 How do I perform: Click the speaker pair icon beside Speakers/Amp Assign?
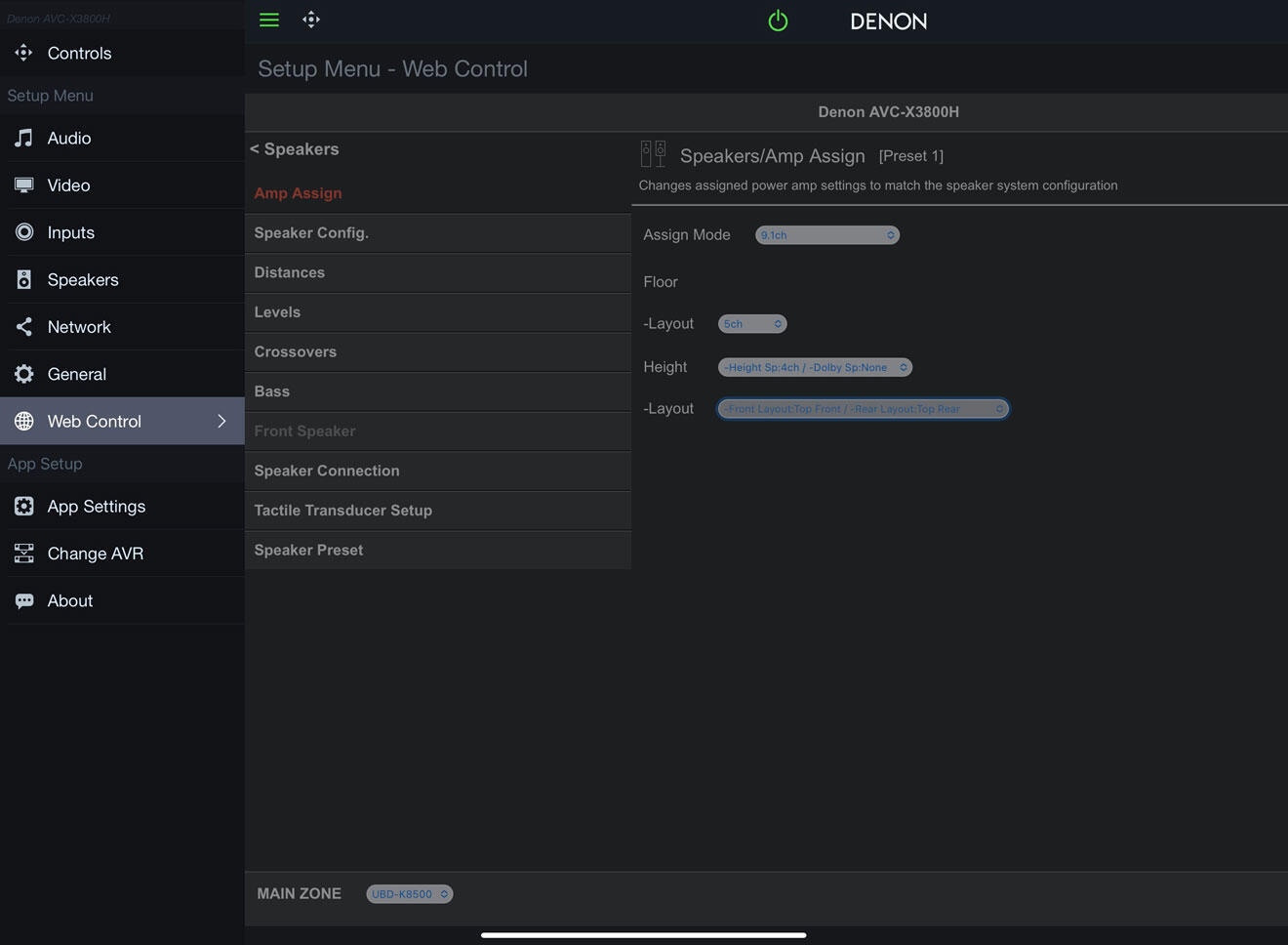(653, 154)
